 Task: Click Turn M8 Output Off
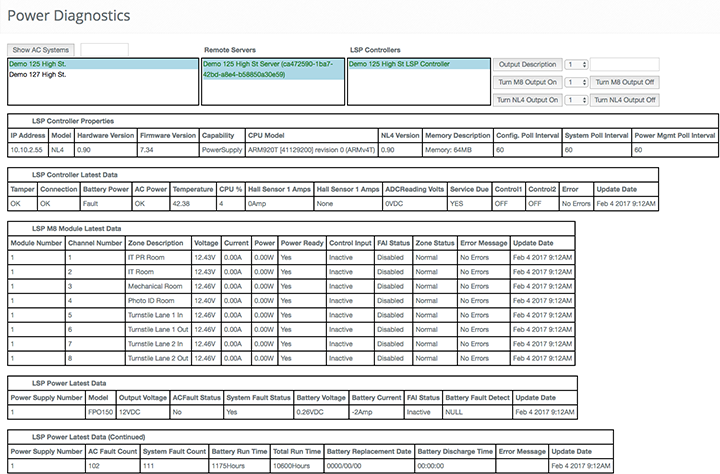(x=624, y=82)
